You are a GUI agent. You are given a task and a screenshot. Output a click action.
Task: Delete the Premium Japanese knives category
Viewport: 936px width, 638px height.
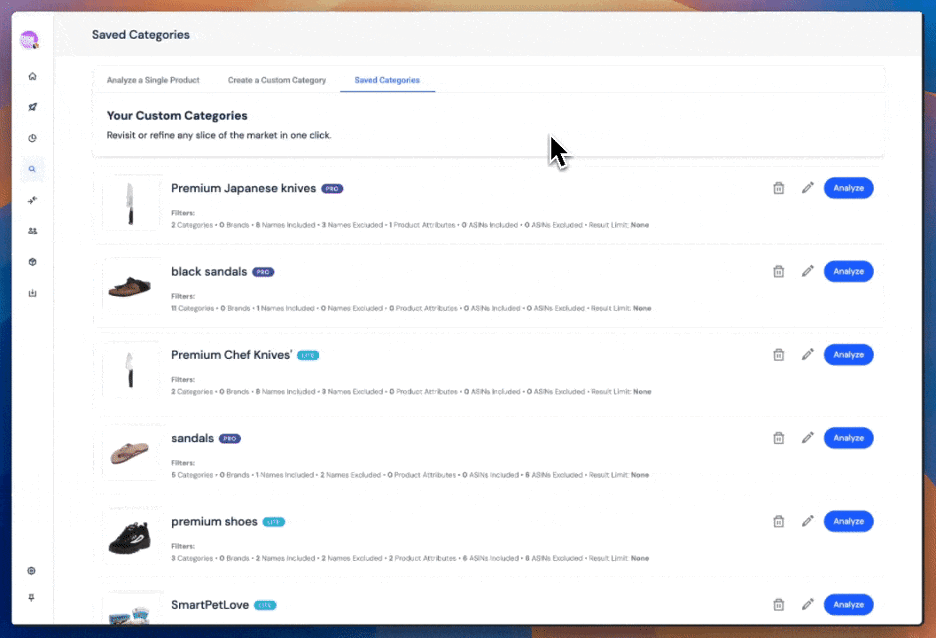[x=778, y=188]
